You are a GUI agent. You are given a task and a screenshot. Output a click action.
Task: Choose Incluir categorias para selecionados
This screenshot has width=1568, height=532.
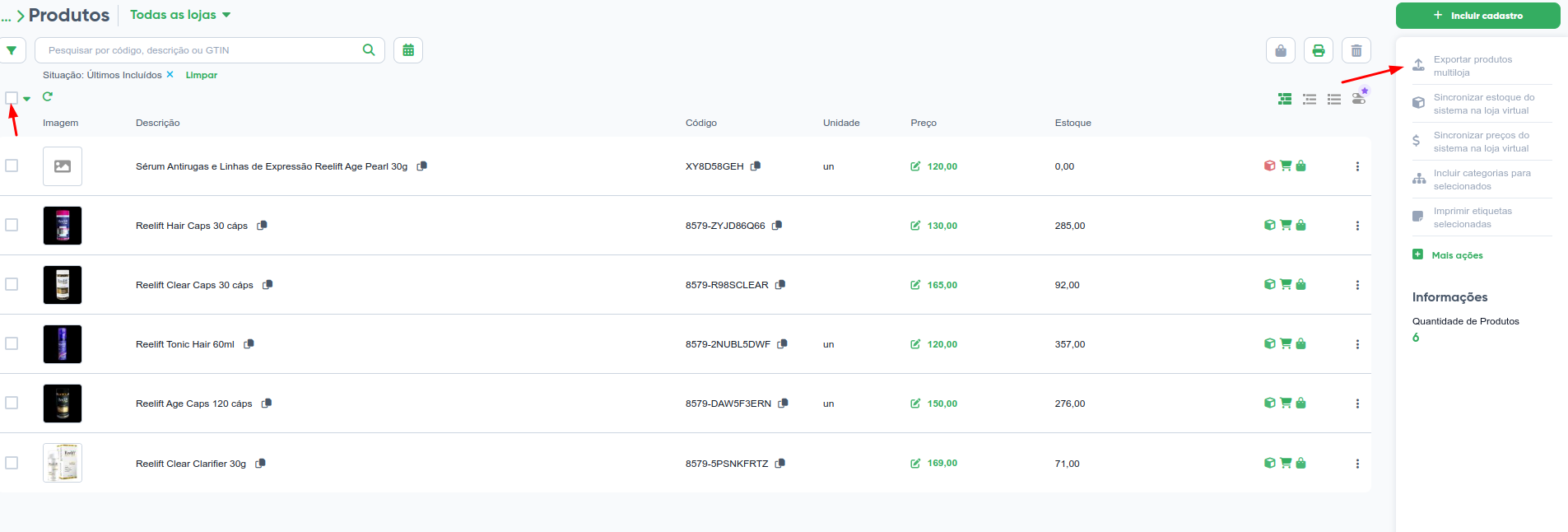pos(1481,180)
